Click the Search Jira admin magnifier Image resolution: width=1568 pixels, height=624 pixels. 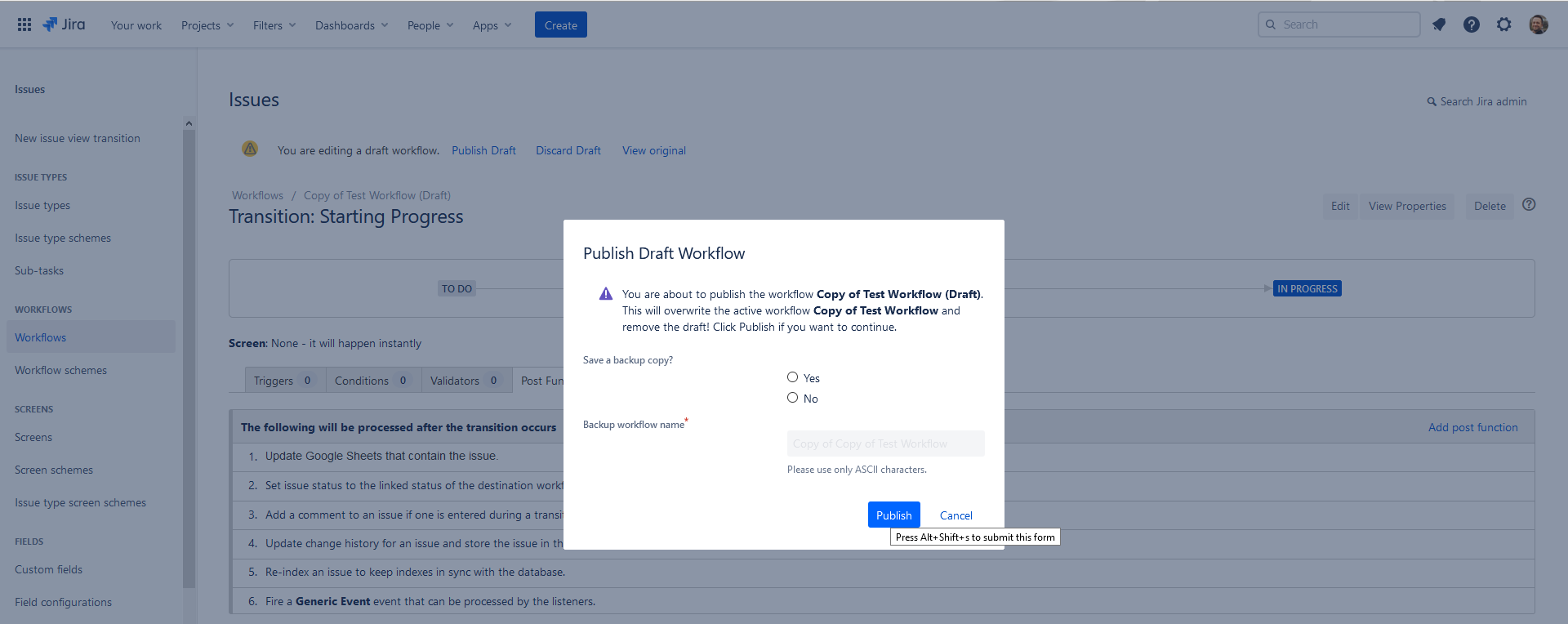[1432, 102]
